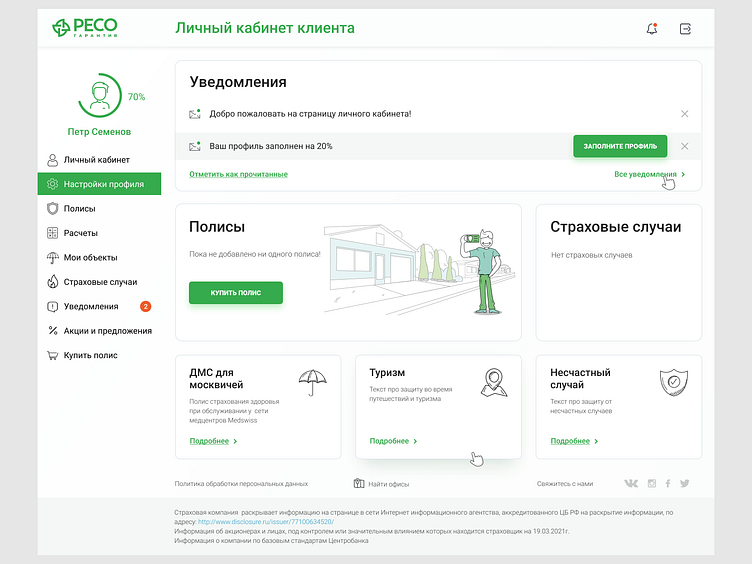Click the logout icon in header
Screen dimensions: 752x564
click(x=685, y=29)
